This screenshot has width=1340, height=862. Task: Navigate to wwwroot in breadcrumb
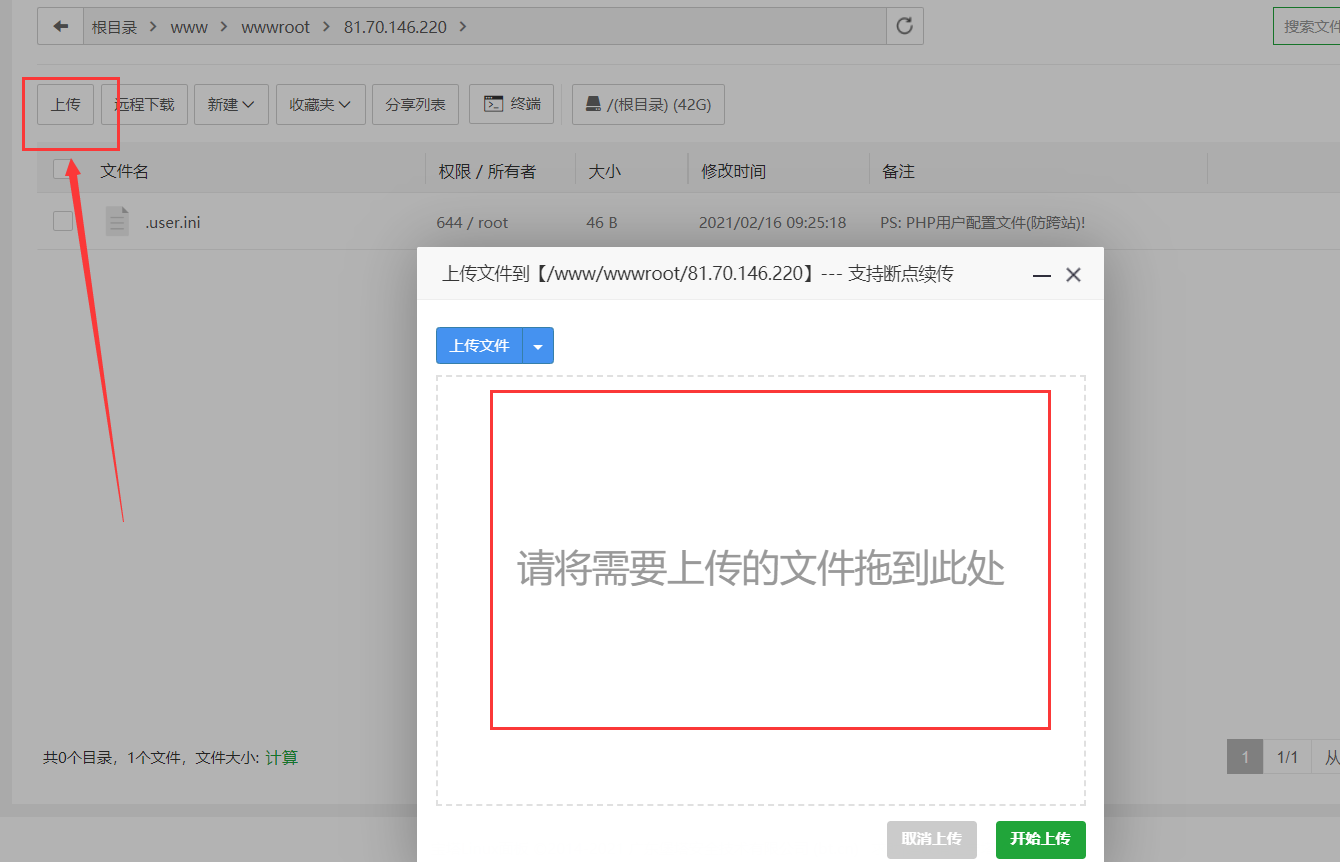tap(276, 27)
